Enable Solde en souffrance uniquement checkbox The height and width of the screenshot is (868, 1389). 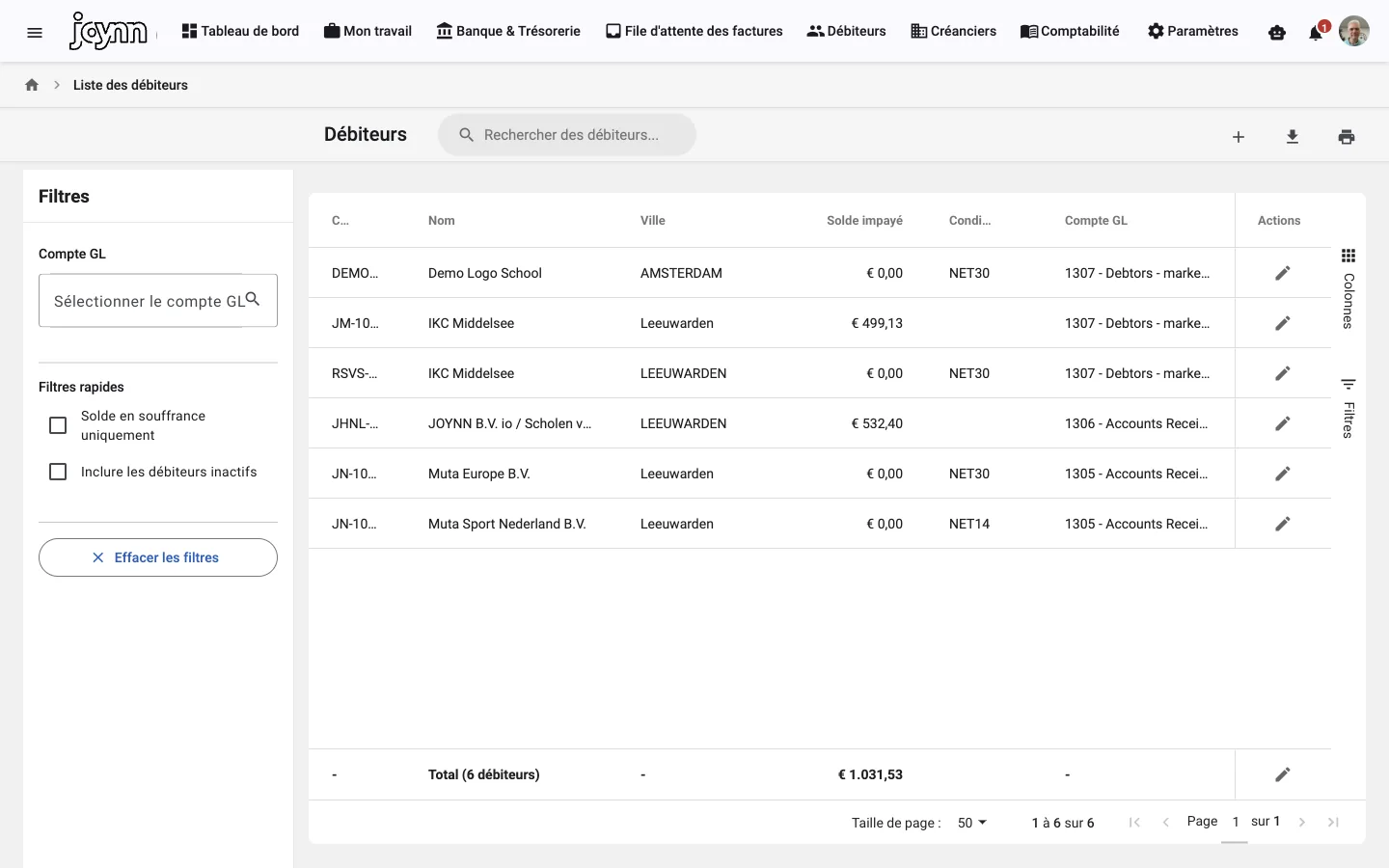tap(58, 425)
